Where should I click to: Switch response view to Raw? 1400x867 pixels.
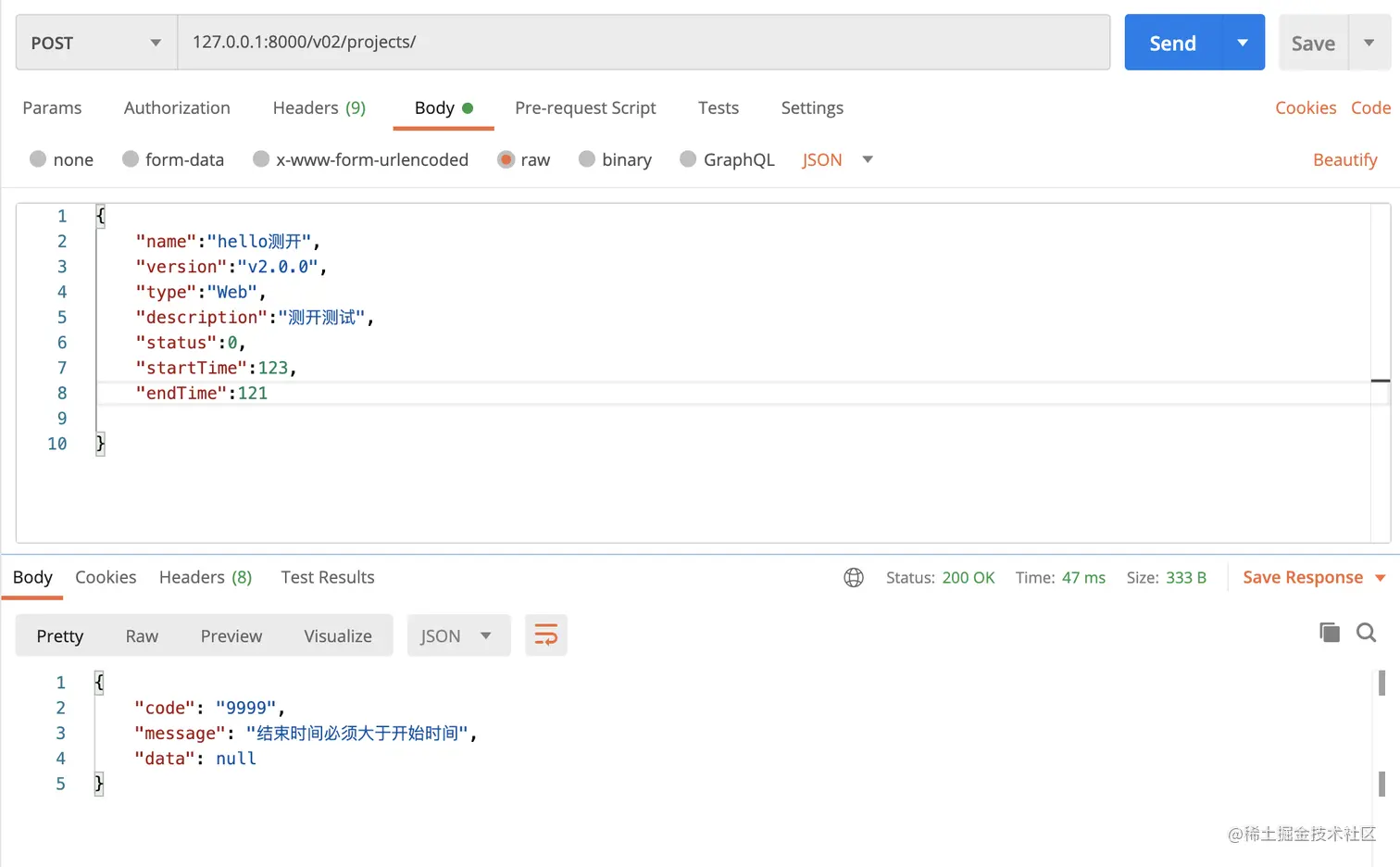pyautogui.click(x=142, y=635)
